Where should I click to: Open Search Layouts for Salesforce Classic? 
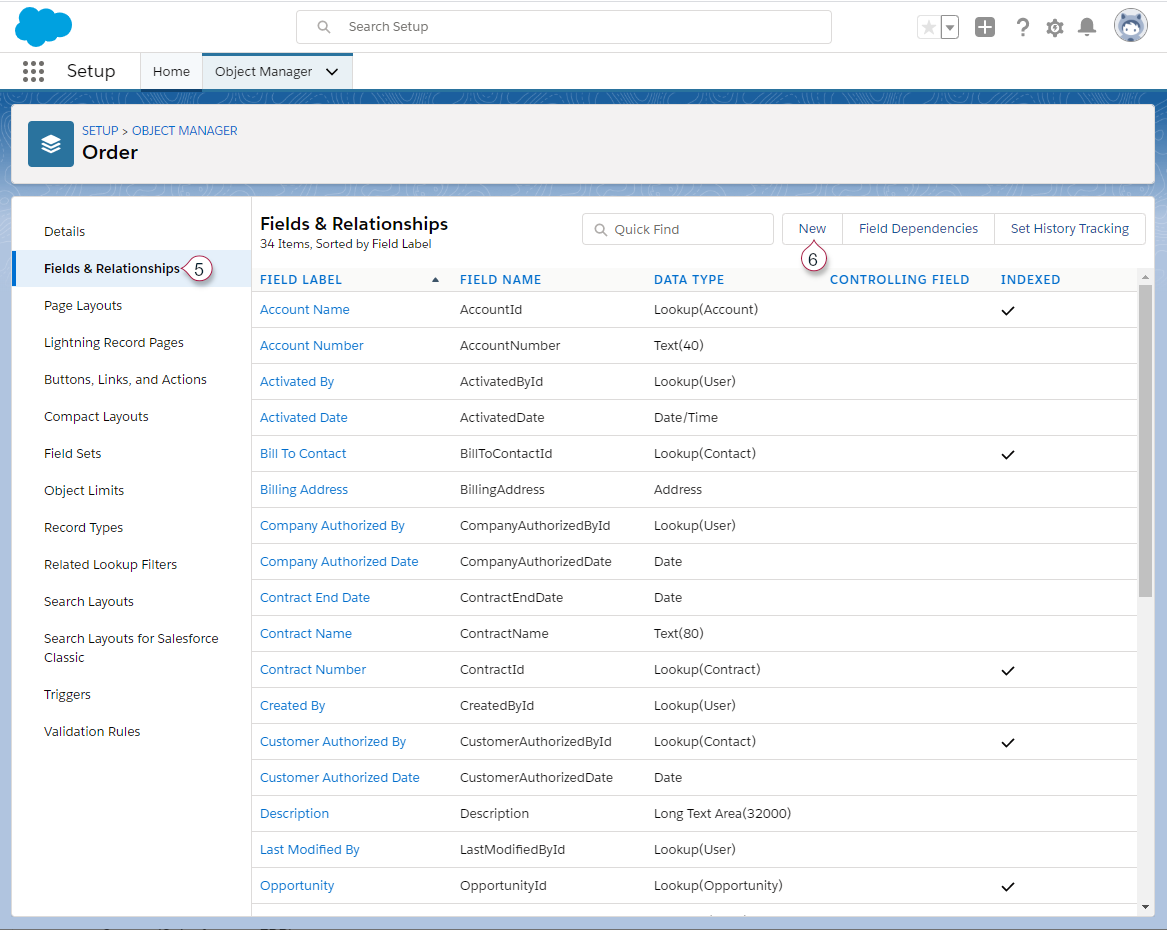pos(131,648)
